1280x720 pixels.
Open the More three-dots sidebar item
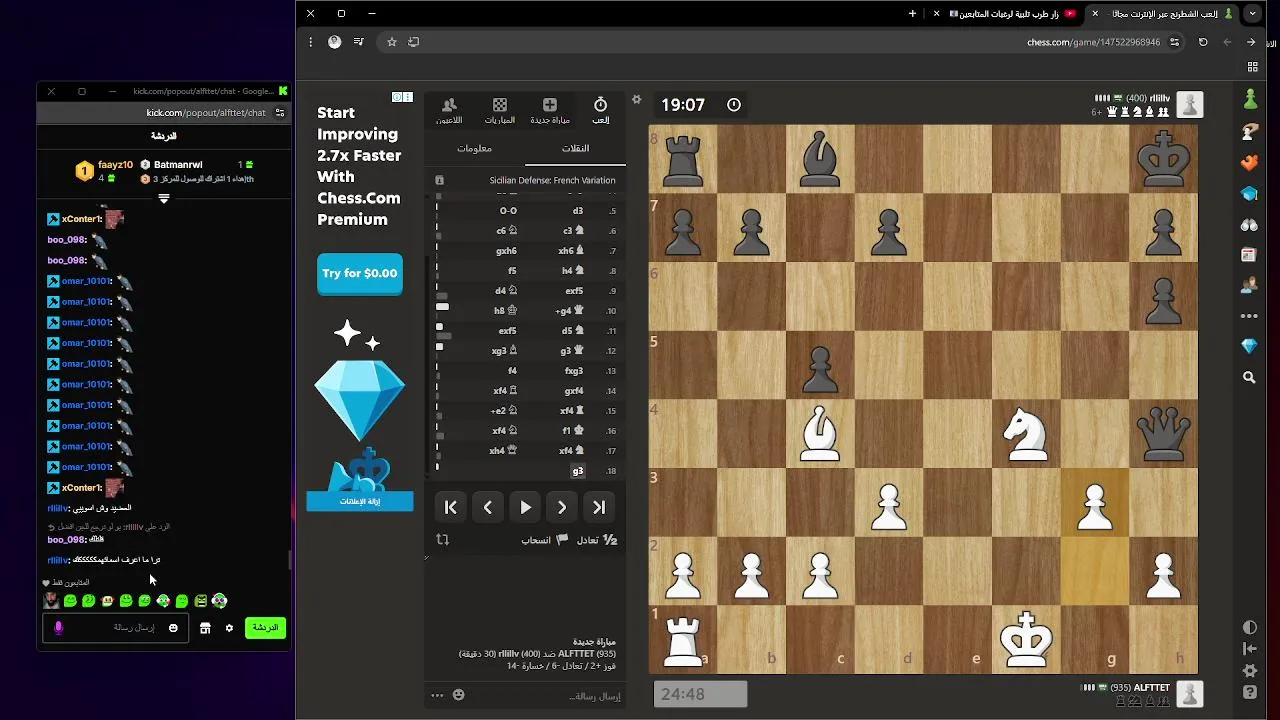(1250, 316)
